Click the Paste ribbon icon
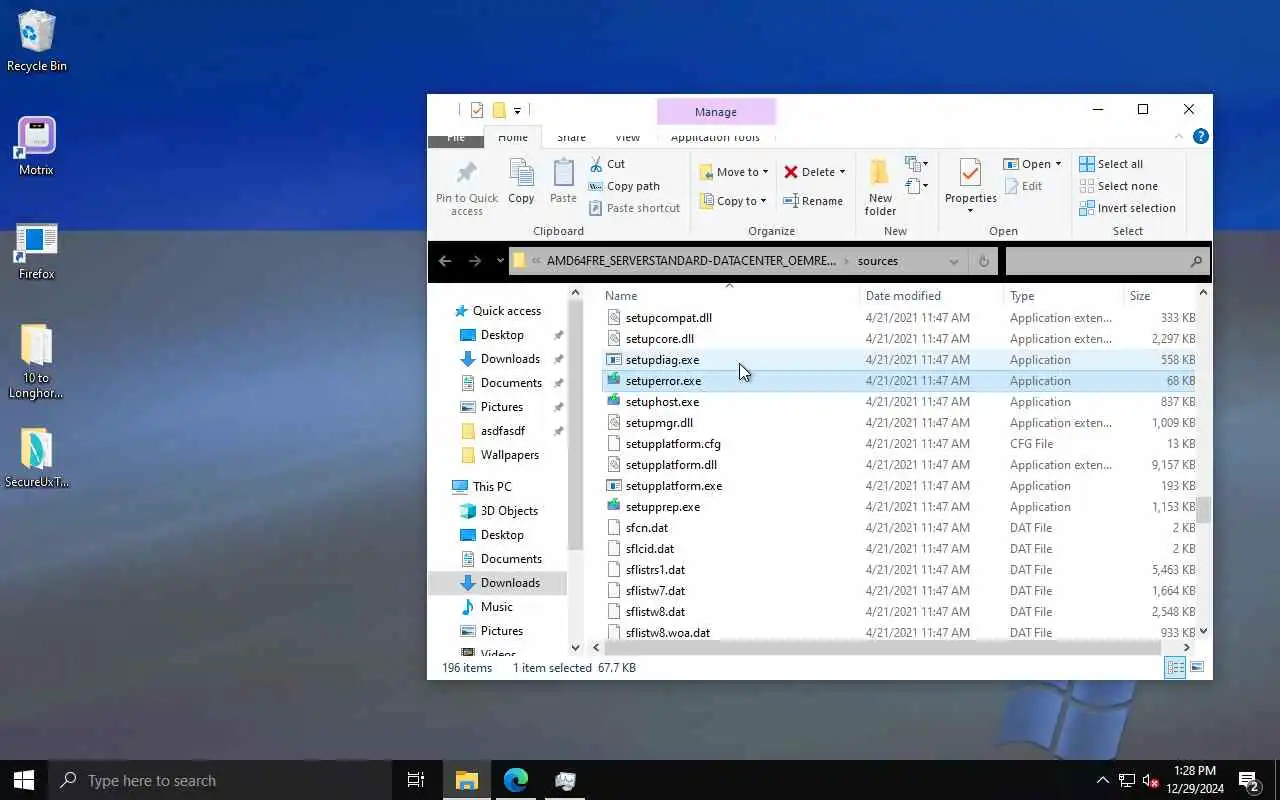The width and height of the screenshot is (1280, 800). 563,181
